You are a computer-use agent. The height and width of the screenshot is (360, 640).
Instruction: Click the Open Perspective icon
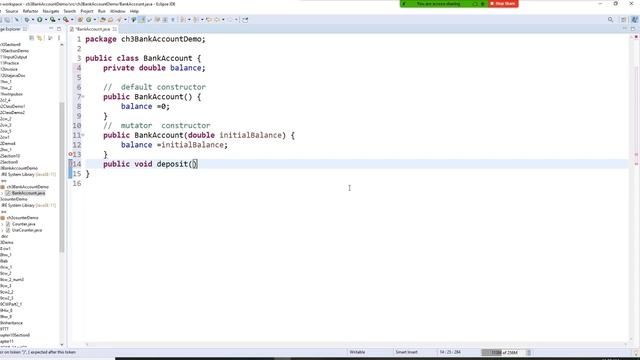624,20
